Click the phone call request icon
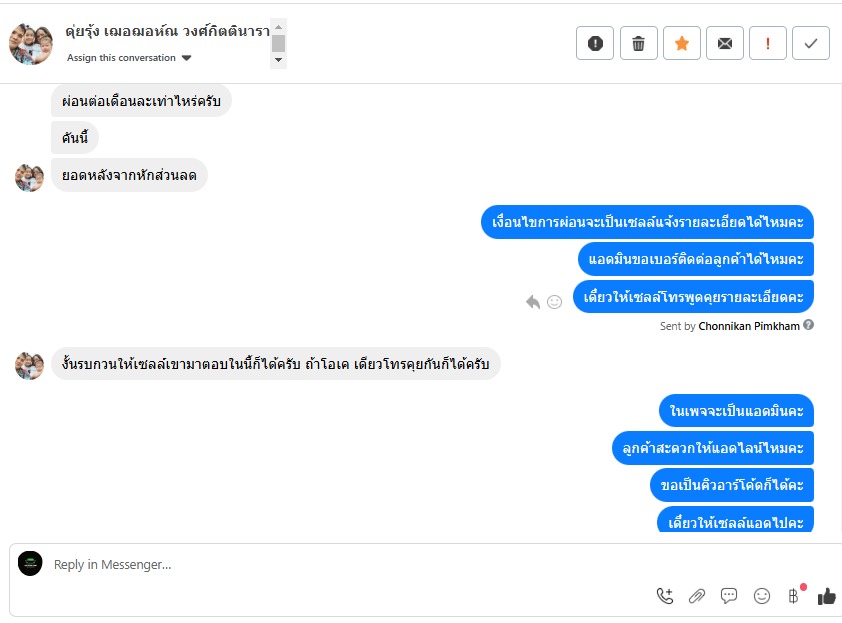The width and height of the screenshot is (842, 623). pos(665,596)
